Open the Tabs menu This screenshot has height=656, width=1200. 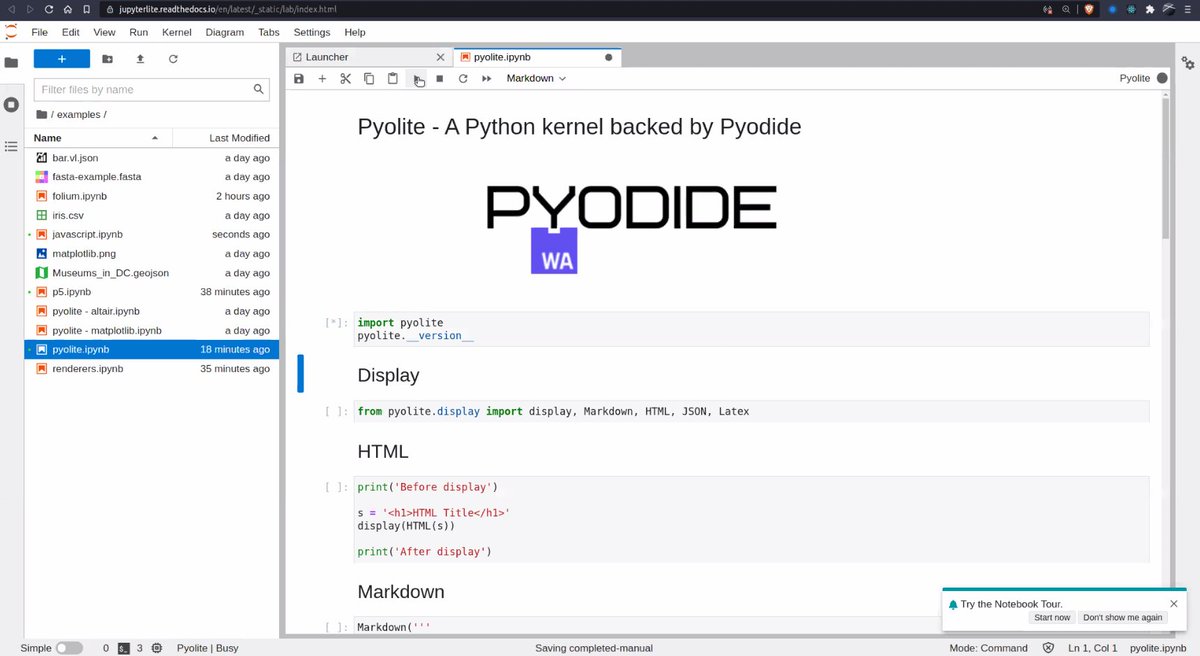(269, 32)
